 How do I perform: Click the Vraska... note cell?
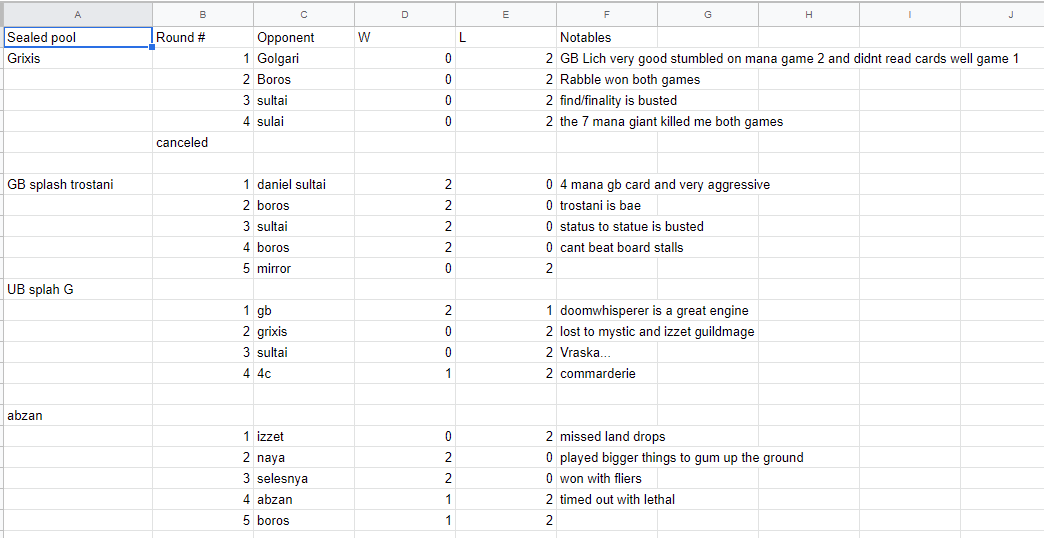pos(607,352)
